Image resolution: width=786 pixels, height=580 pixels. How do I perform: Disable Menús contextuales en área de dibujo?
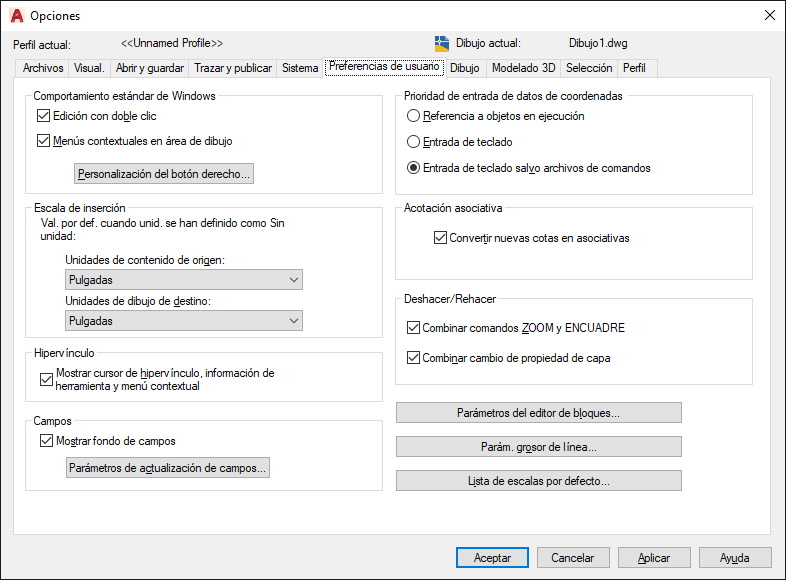pyautogui.click(x=43, y=141)
